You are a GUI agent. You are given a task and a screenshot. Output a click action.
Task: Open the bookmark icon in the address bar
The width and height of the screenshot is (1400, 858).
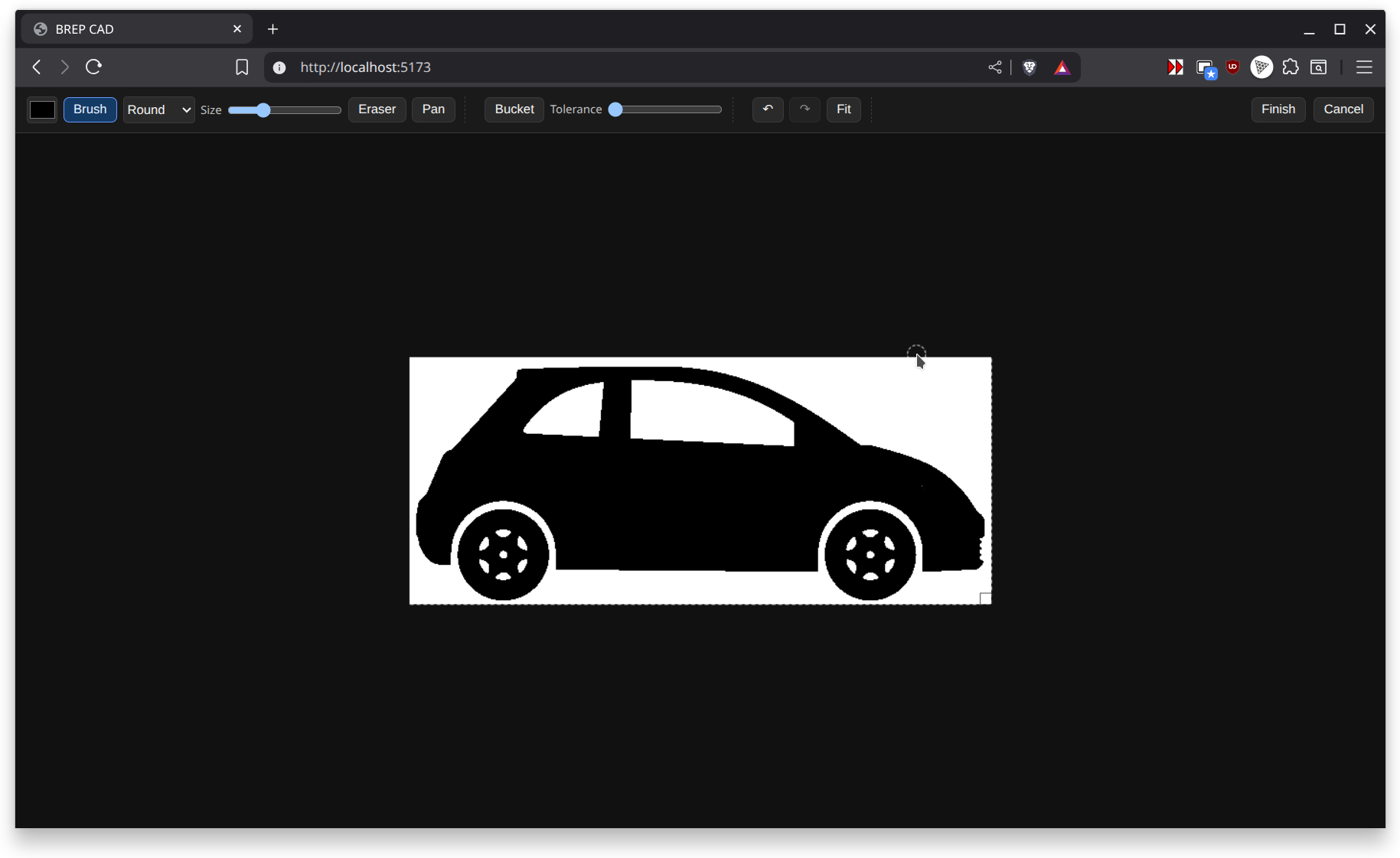[242, 67]
